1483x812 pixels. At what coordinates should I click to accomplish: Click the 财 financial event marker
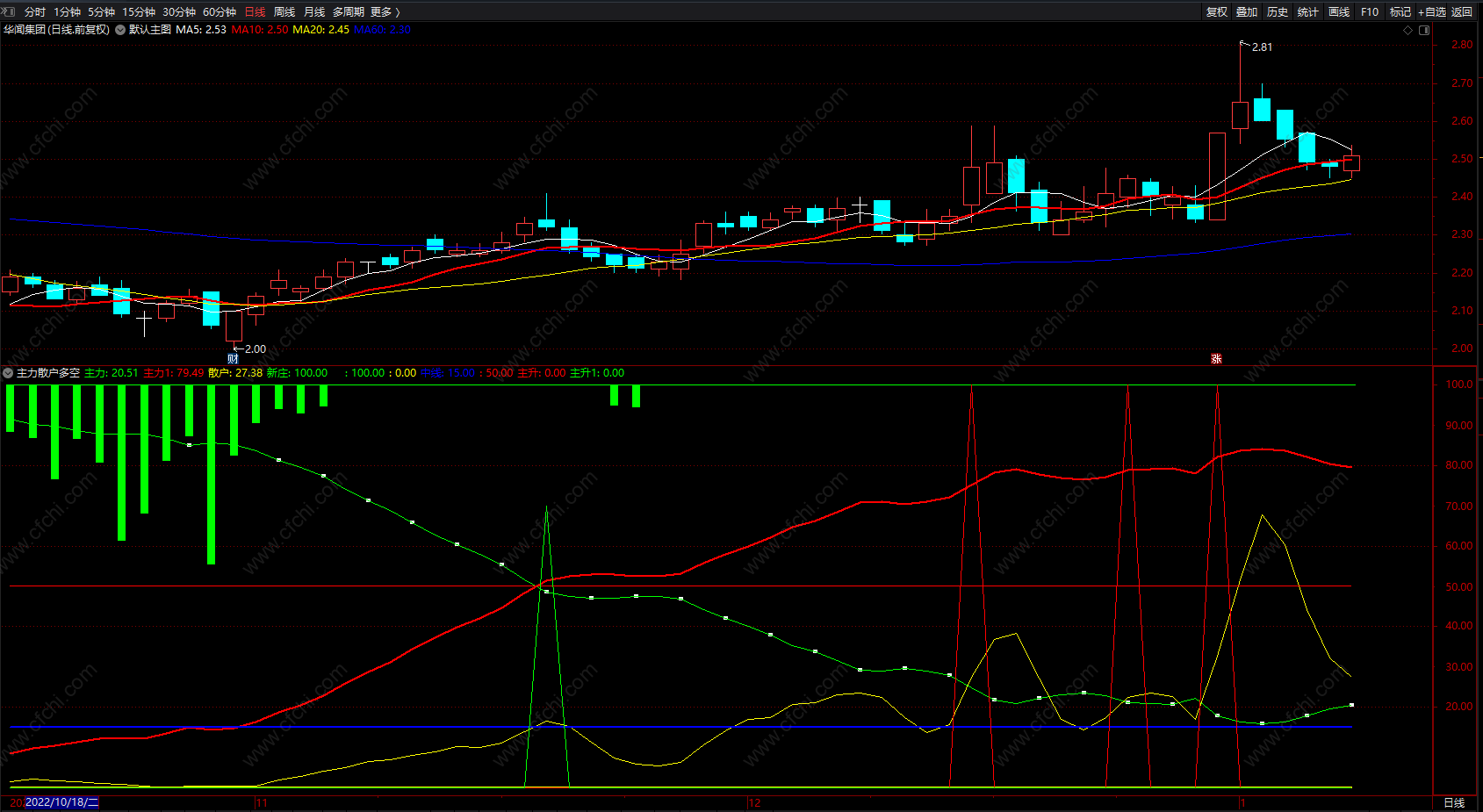pos(233,358)
